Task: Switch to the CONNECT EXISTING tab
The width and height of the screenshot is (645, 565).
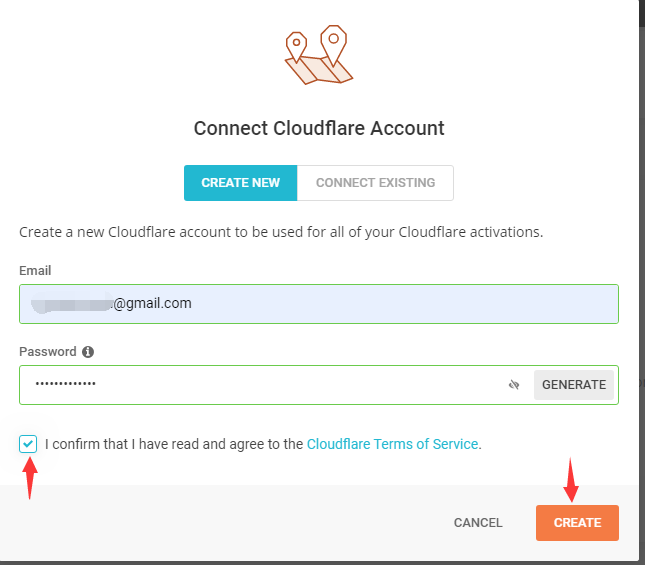Action: [x=375, y=183]
